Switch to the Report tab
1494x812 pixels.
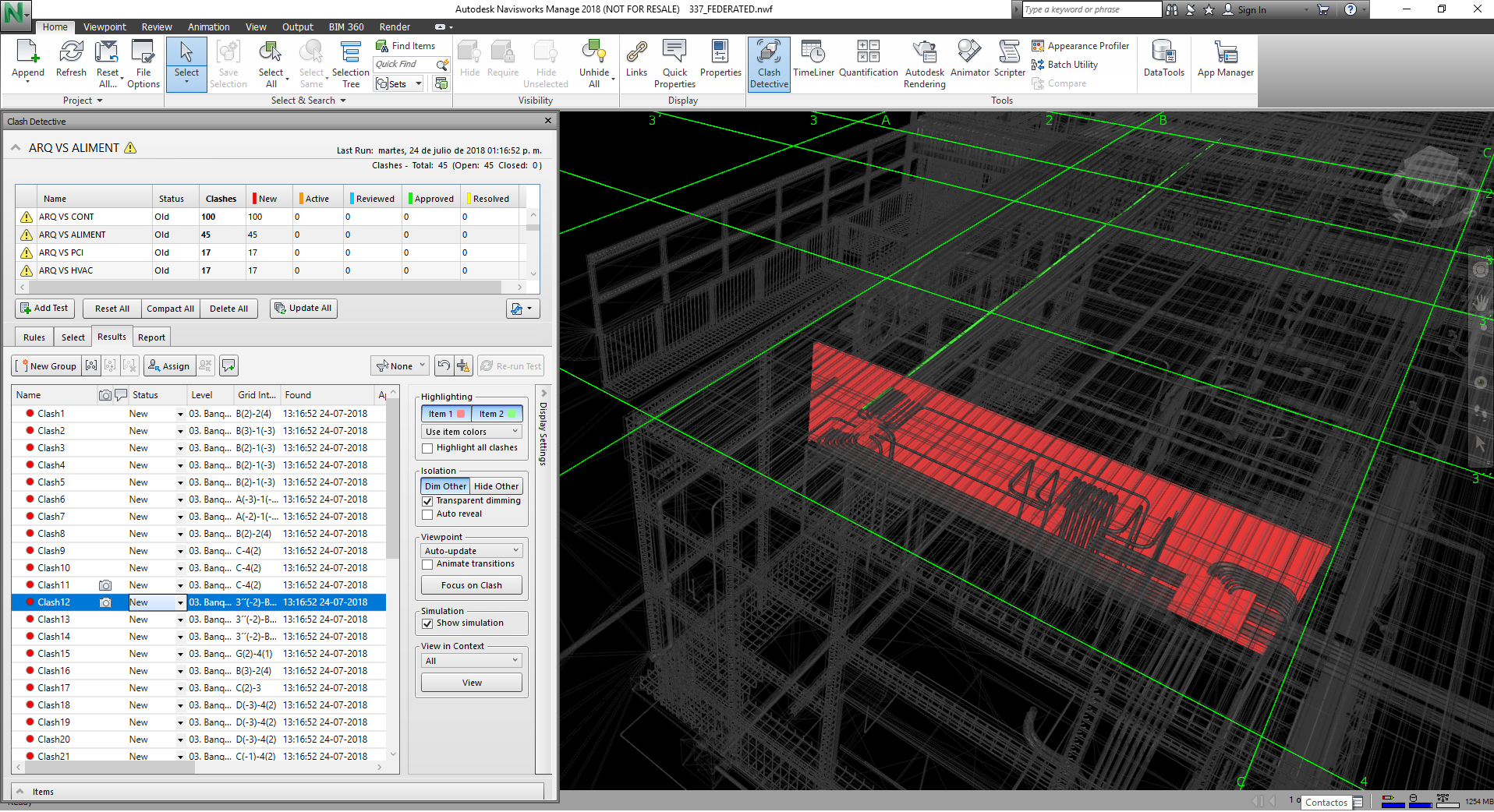coord(151,337)
